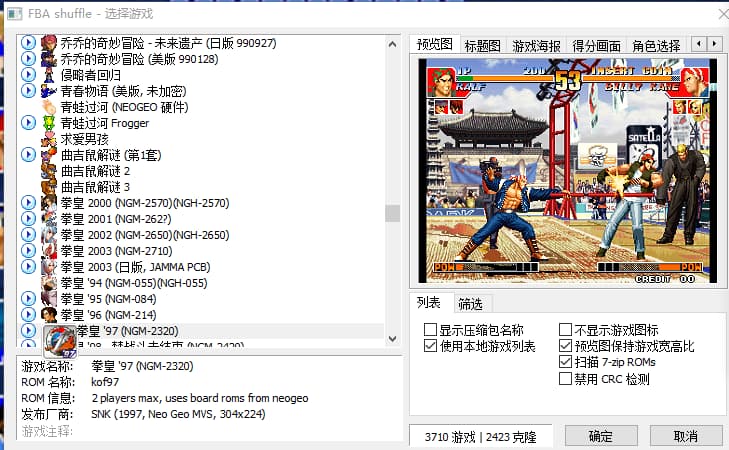This screenshot has height=450, width=729.
Task: Select the frog icon next to 青蛙过河 Frogger
Action: 48,123
